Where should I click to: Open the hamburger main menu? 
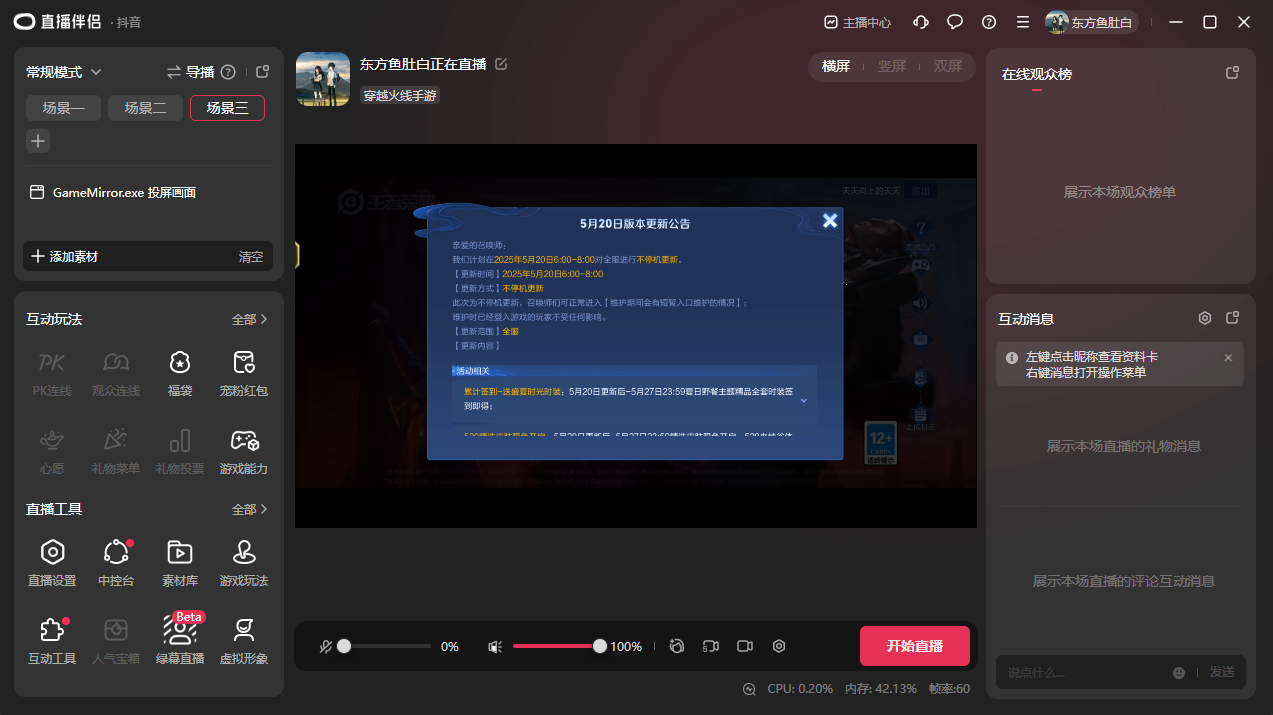click(1022, 22)
